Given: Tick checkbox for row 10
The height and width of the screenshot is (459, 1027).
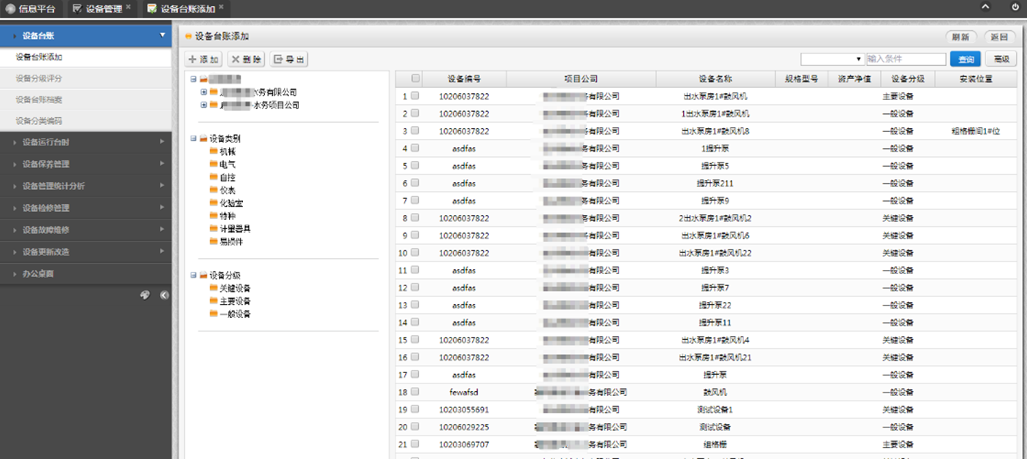Looking at the screenshot, I should pos(415,252).
